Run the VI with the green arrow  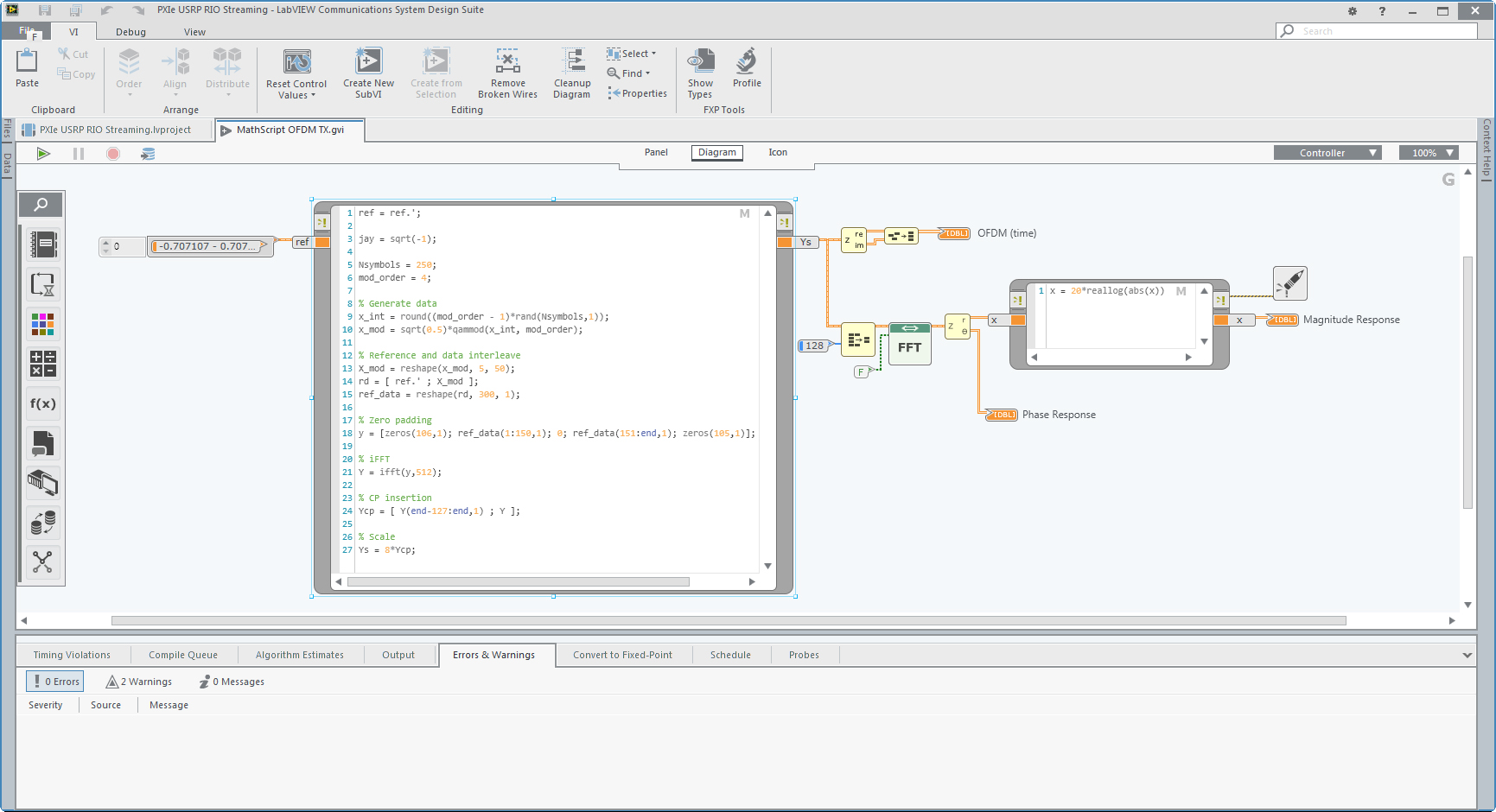click(43, 154)
